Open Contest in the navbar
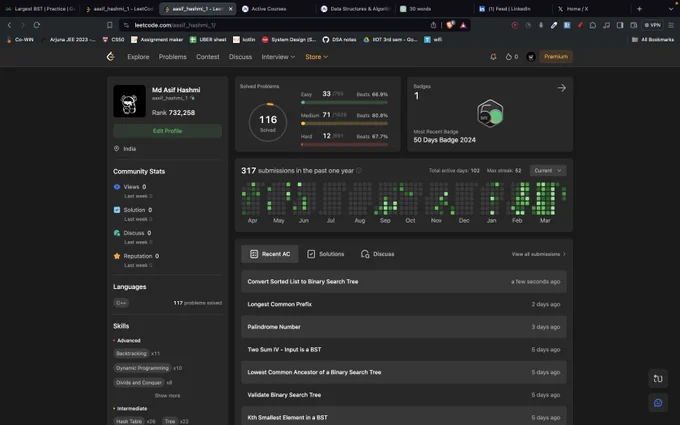Image resolution: width=680 pixels, height=425 pixels. point(207,57)
